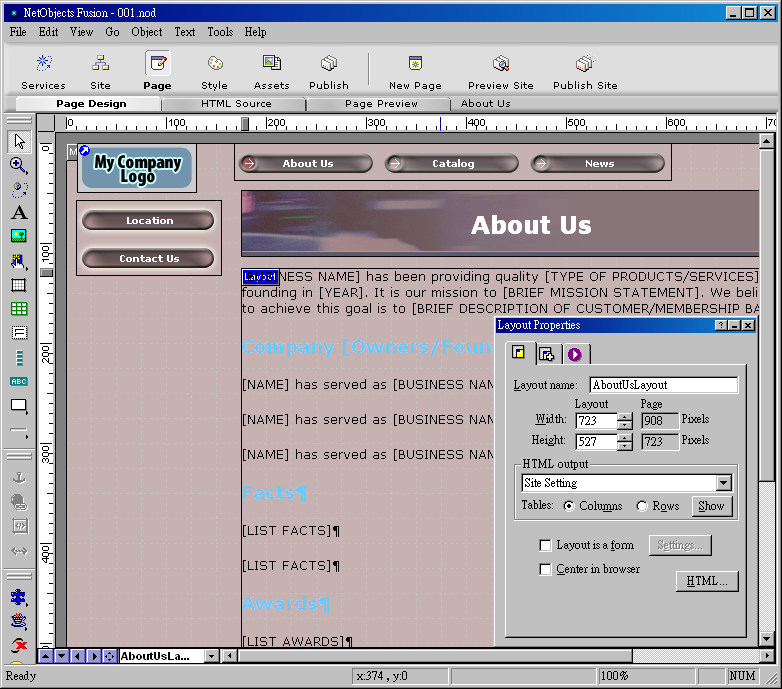Click the Publish Site icon
The image size is (782, 689).
click(585, 72)
